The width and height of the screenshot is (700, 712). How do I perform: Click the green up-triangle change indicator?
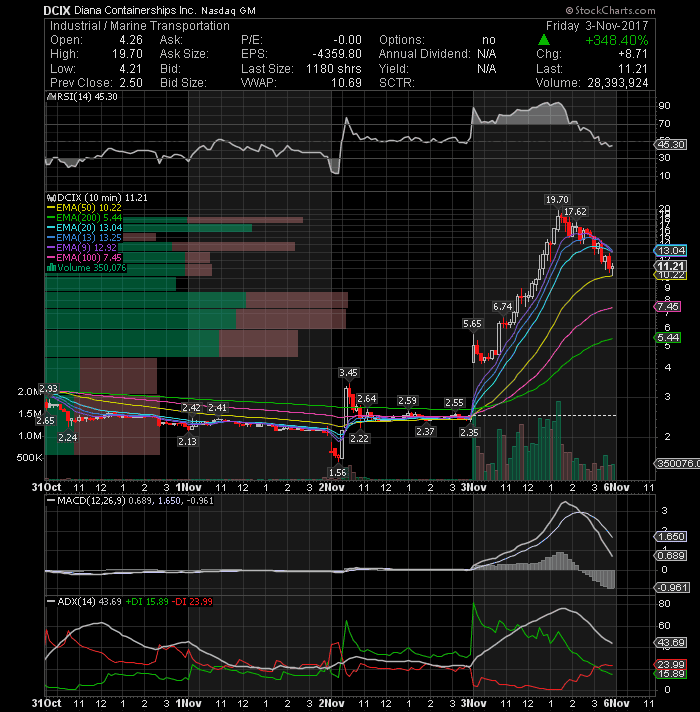coord(543,40)
